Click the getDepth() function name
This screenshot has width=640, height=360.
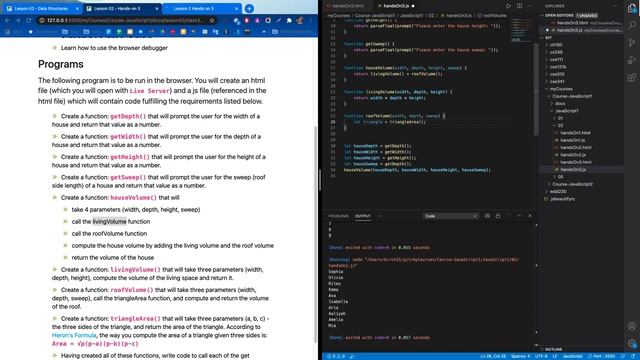(128, 116)
